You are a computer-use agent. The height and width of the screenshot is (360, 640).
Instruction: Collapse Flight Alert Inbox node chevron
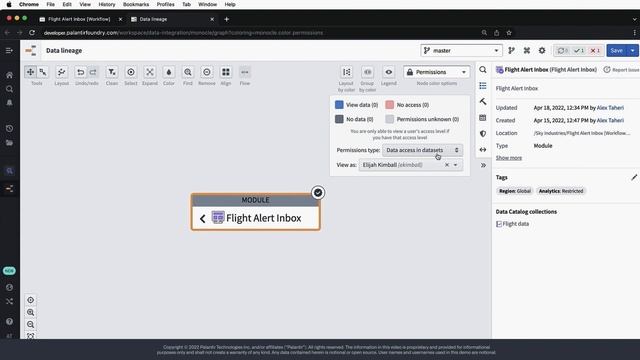click(x=202, y=218)
